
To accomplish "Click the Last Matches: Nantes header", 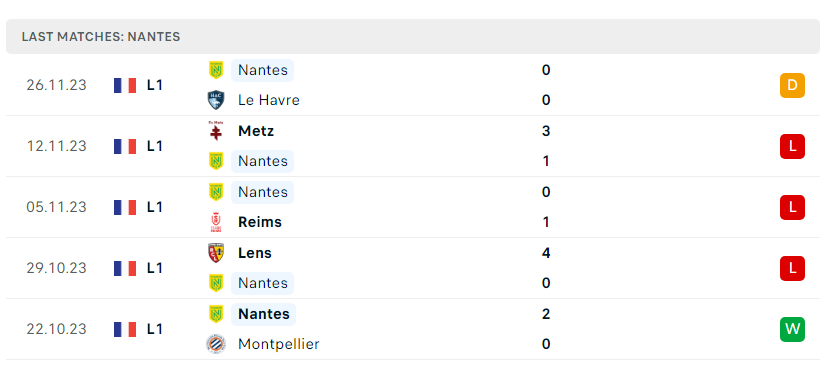I will point(101,37).
